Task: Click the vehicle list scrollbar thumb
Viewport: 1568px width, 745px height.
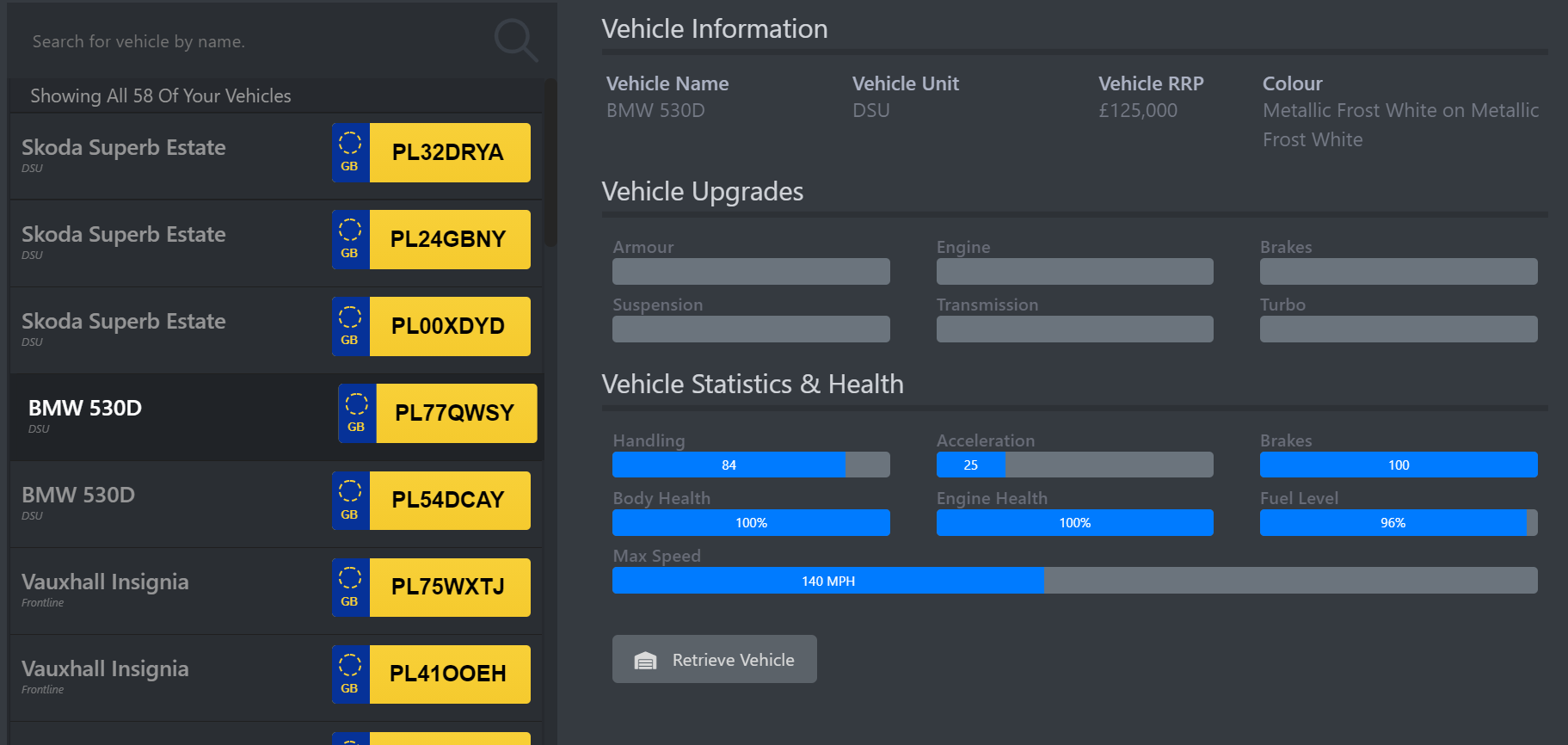Action: pyautogui.click(x=550, y=163)
